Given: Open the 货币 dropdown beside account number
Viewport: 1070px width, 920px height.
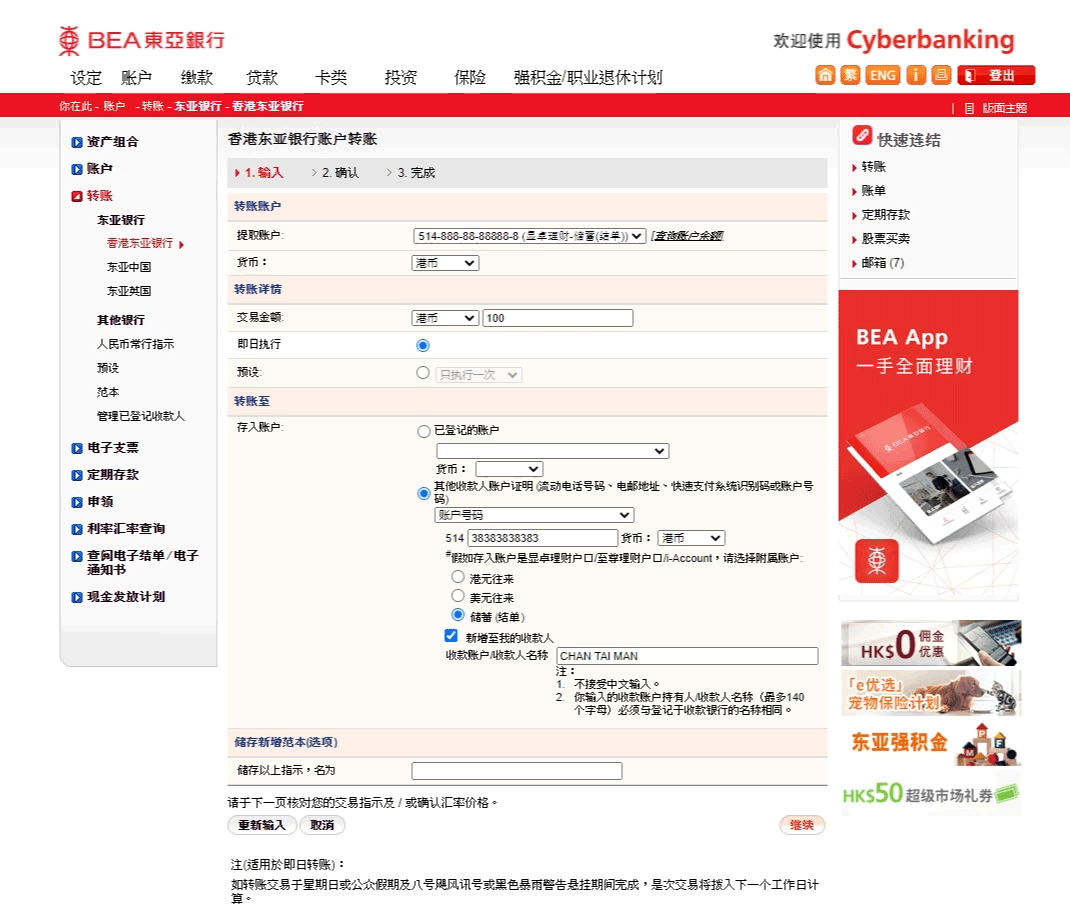Looking at the screenshot, I should (x=691, y=538).
